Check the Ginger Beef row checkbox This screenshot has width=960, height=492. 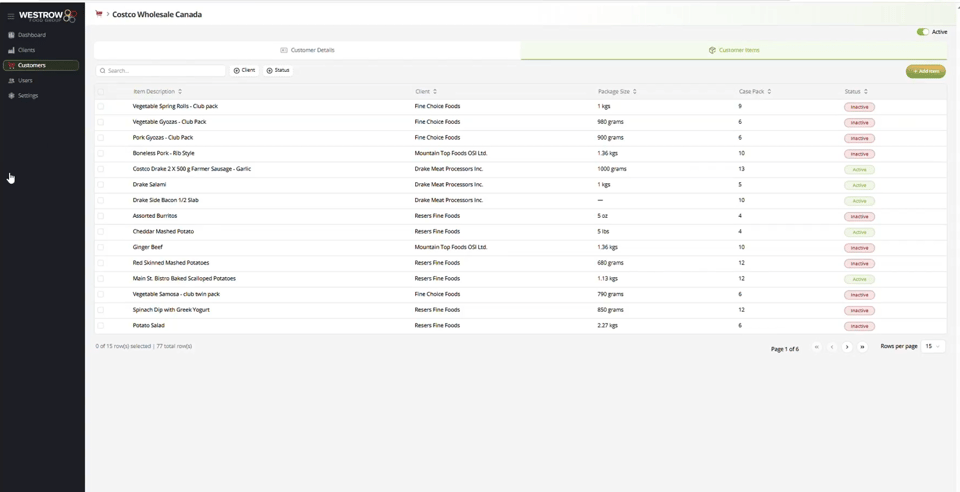[100, 247]
